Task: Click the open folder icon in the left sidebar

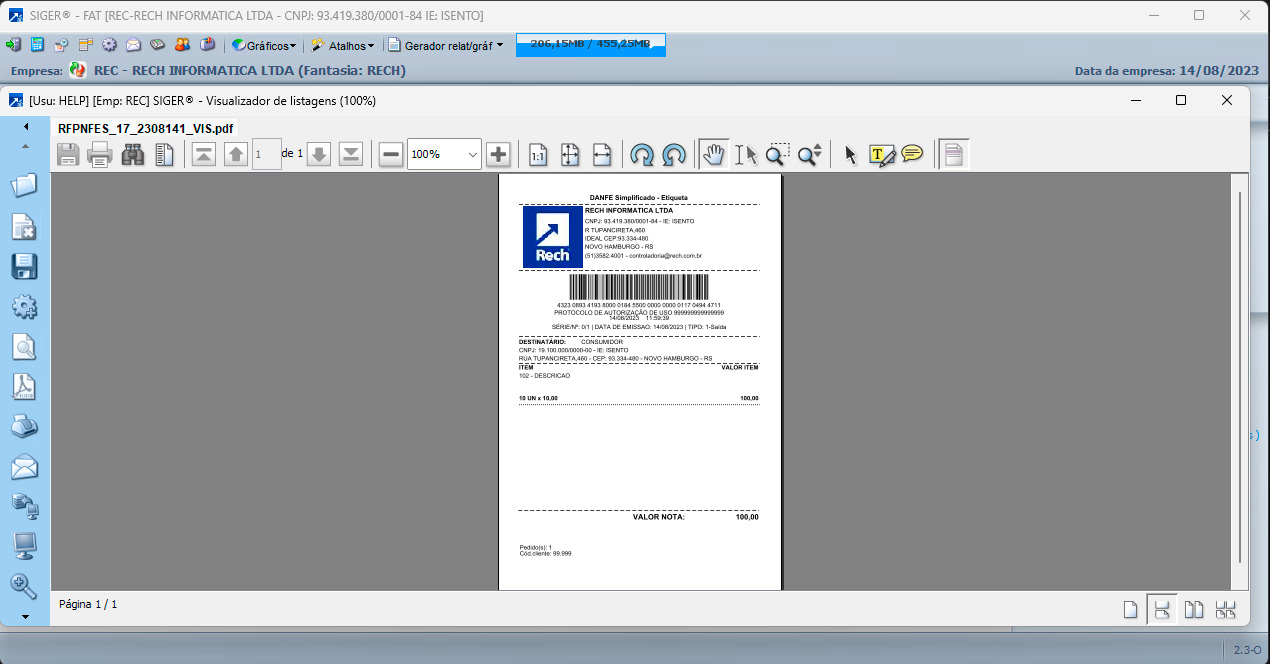Action: (x=24, y=185)
